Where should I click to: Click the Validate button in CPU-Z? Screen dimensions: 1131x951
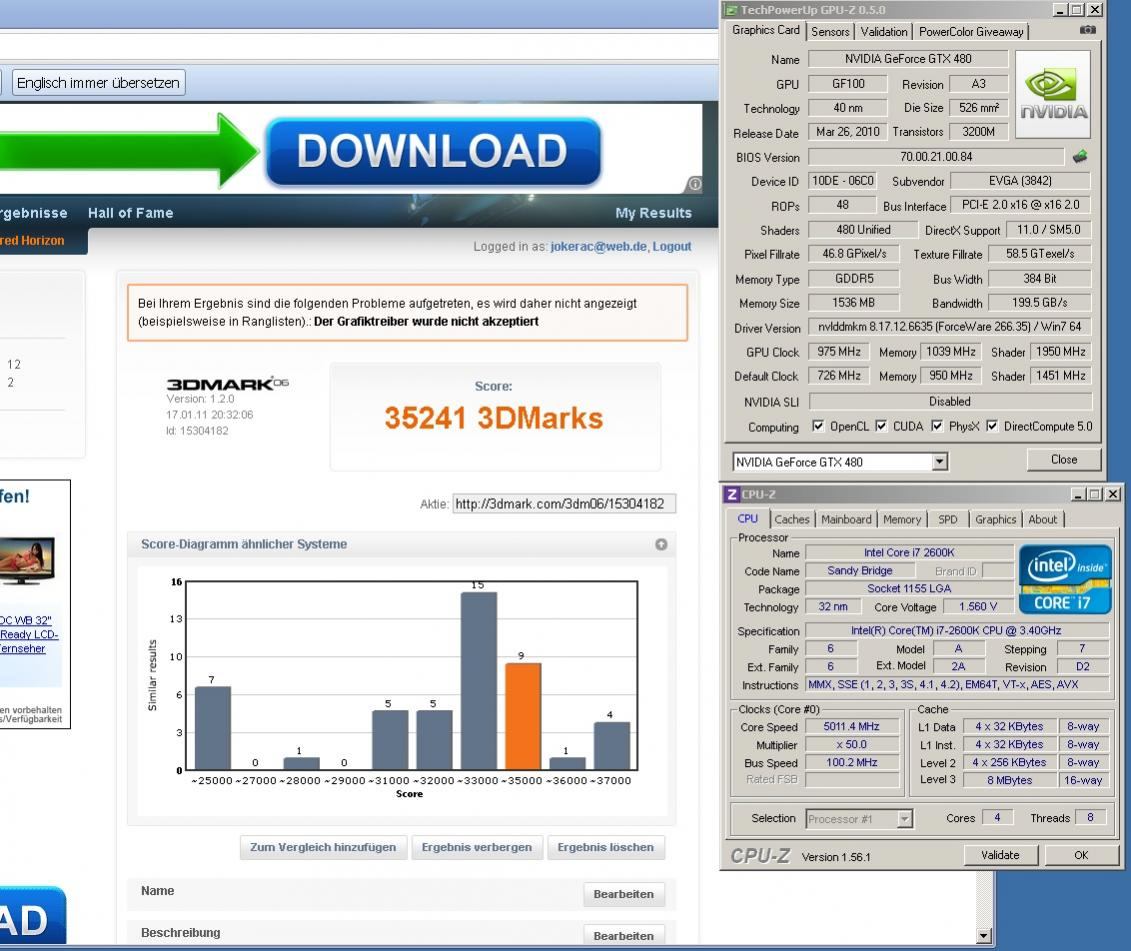[1000, 855]
